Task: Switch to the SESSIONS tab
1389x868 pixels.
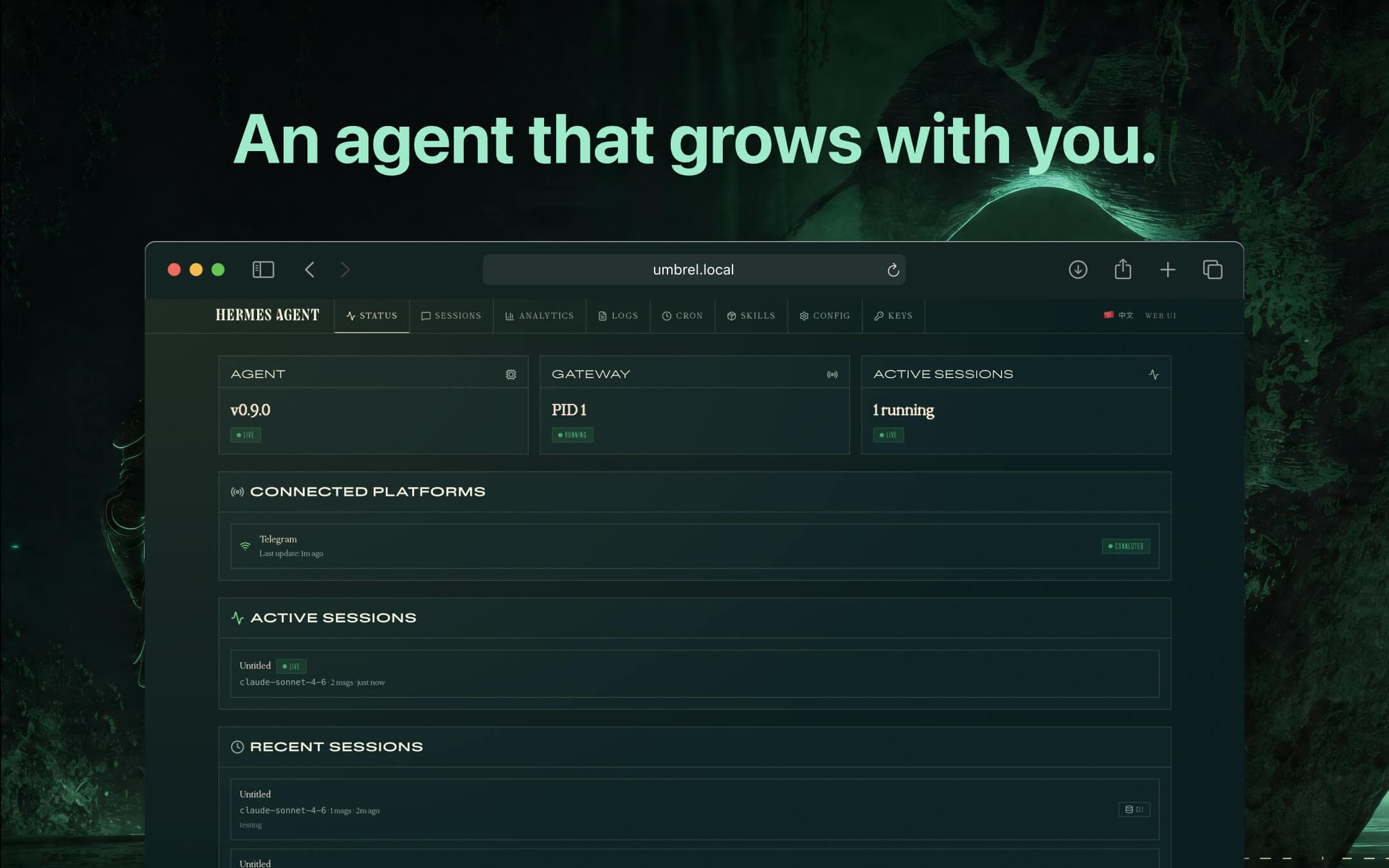Action: point(451,316)
